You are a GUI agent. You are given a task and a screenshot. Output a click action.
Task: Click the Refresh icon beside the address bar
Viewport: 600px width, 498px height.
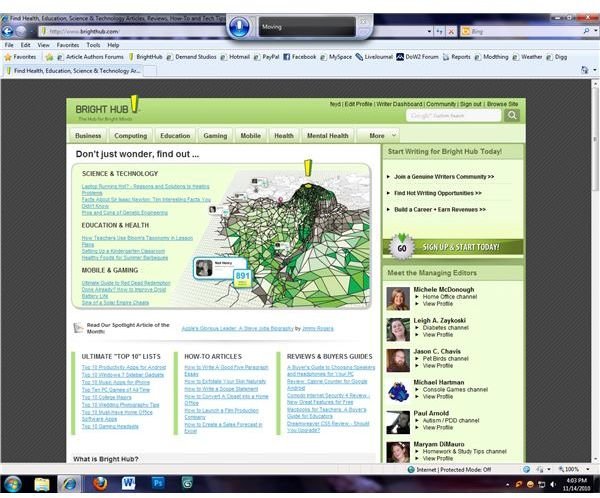[x=440, y=31]
